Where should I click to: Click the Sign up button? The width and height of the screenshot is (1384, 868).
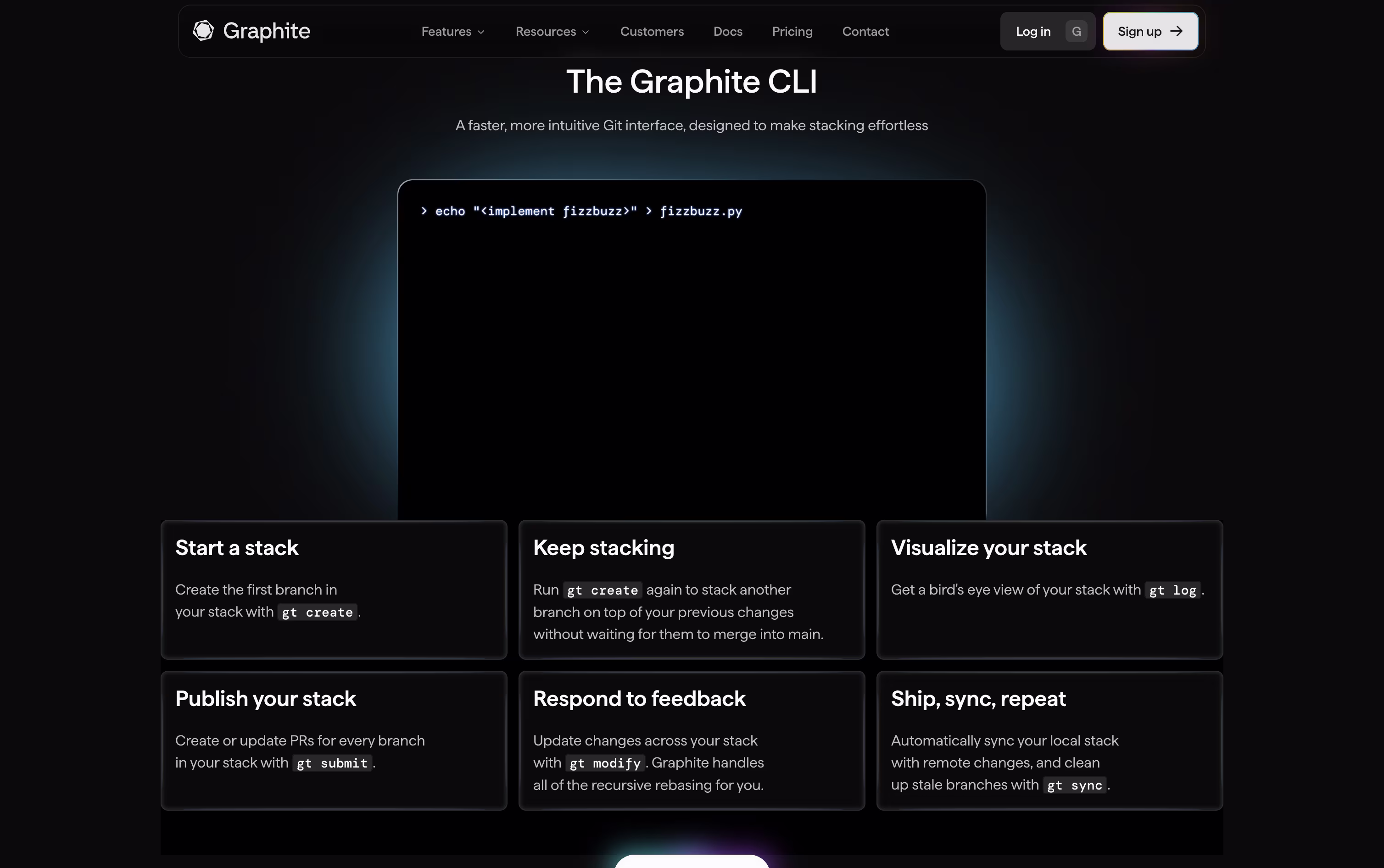[1150, 32]
